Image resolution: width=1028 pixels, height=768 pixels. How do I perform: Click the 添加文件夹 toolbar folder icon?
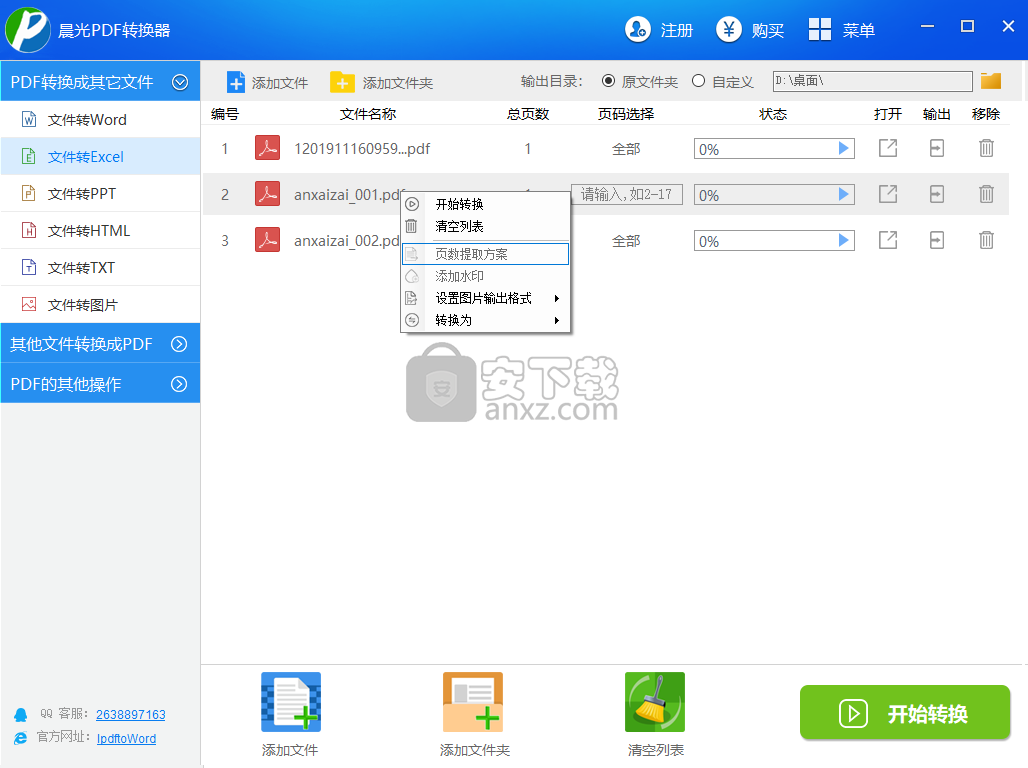(342, 83)
